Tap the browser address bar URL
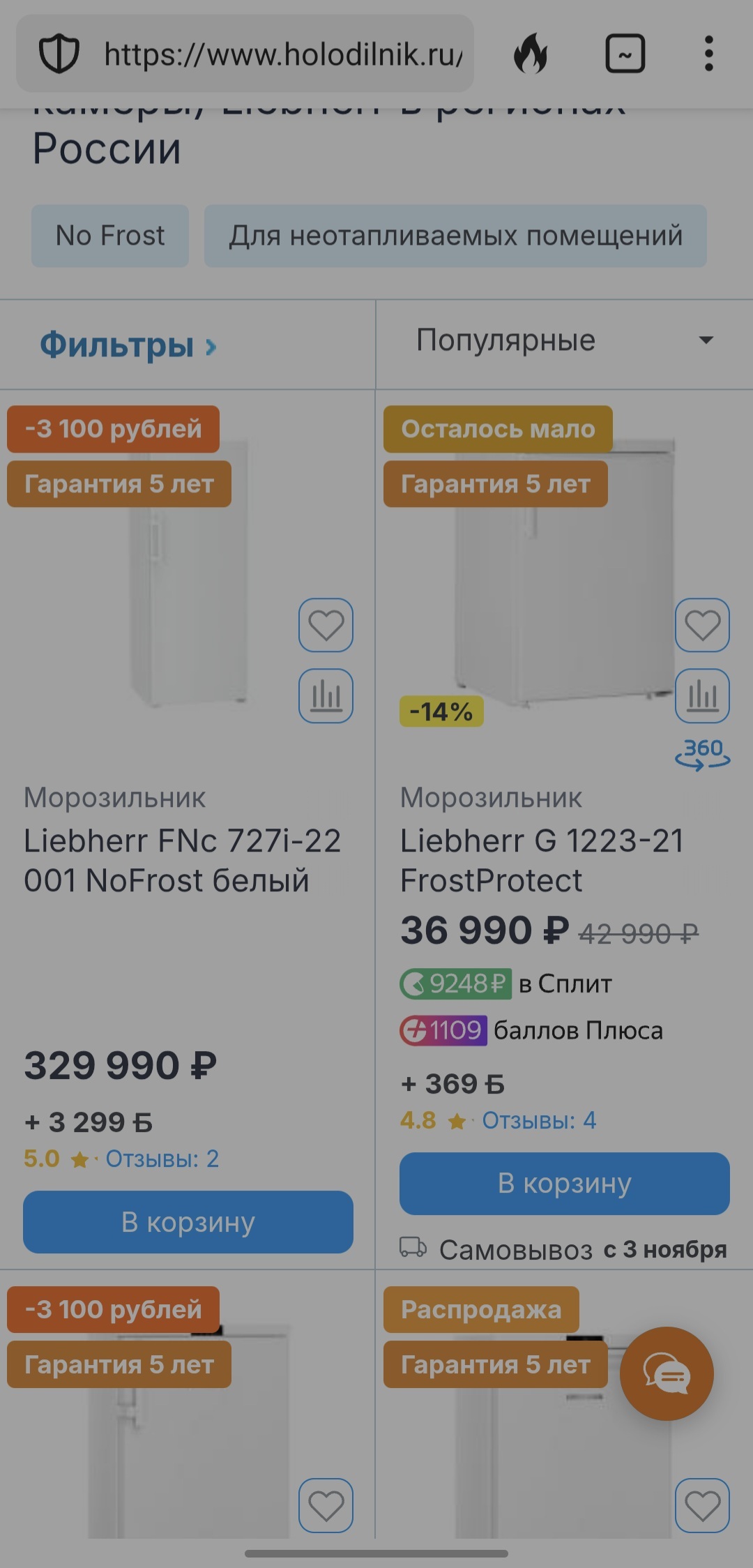This screenshot has height=1568, width=753. [282, 54]
